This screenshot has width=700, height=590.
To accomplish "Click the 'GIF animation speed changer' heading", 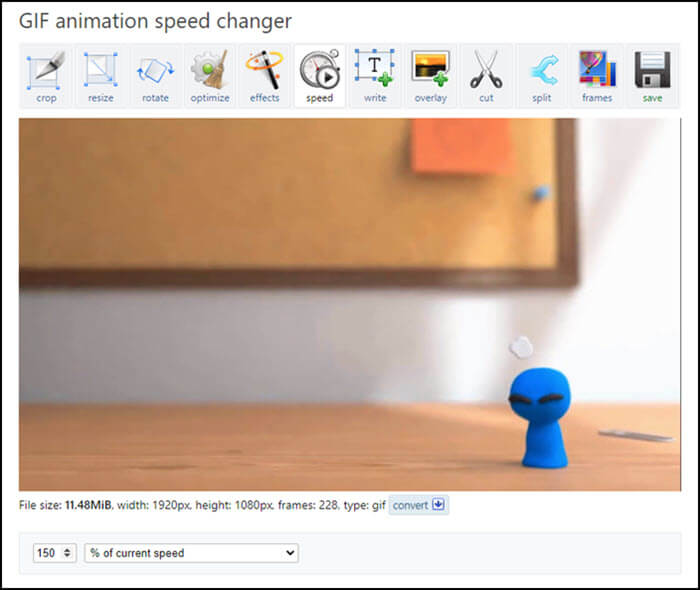I will tap(155, 20).
